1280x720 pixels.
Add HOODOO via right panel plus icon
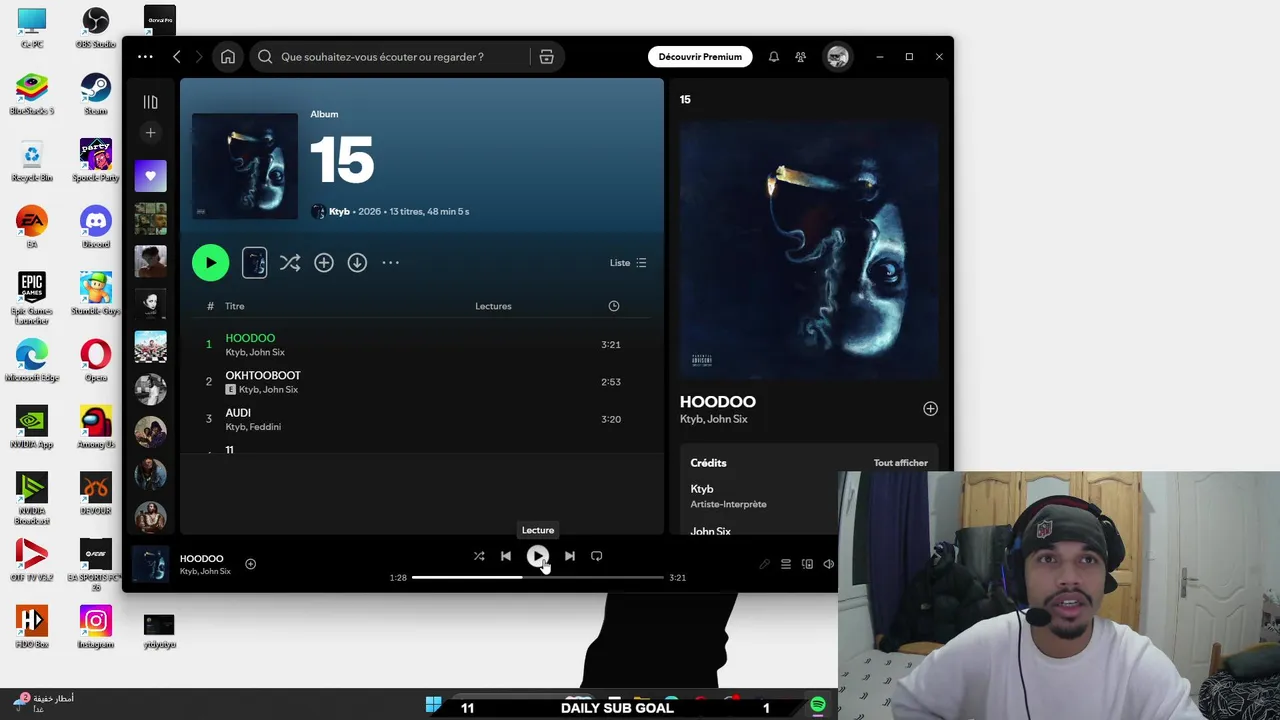point(930,409)
